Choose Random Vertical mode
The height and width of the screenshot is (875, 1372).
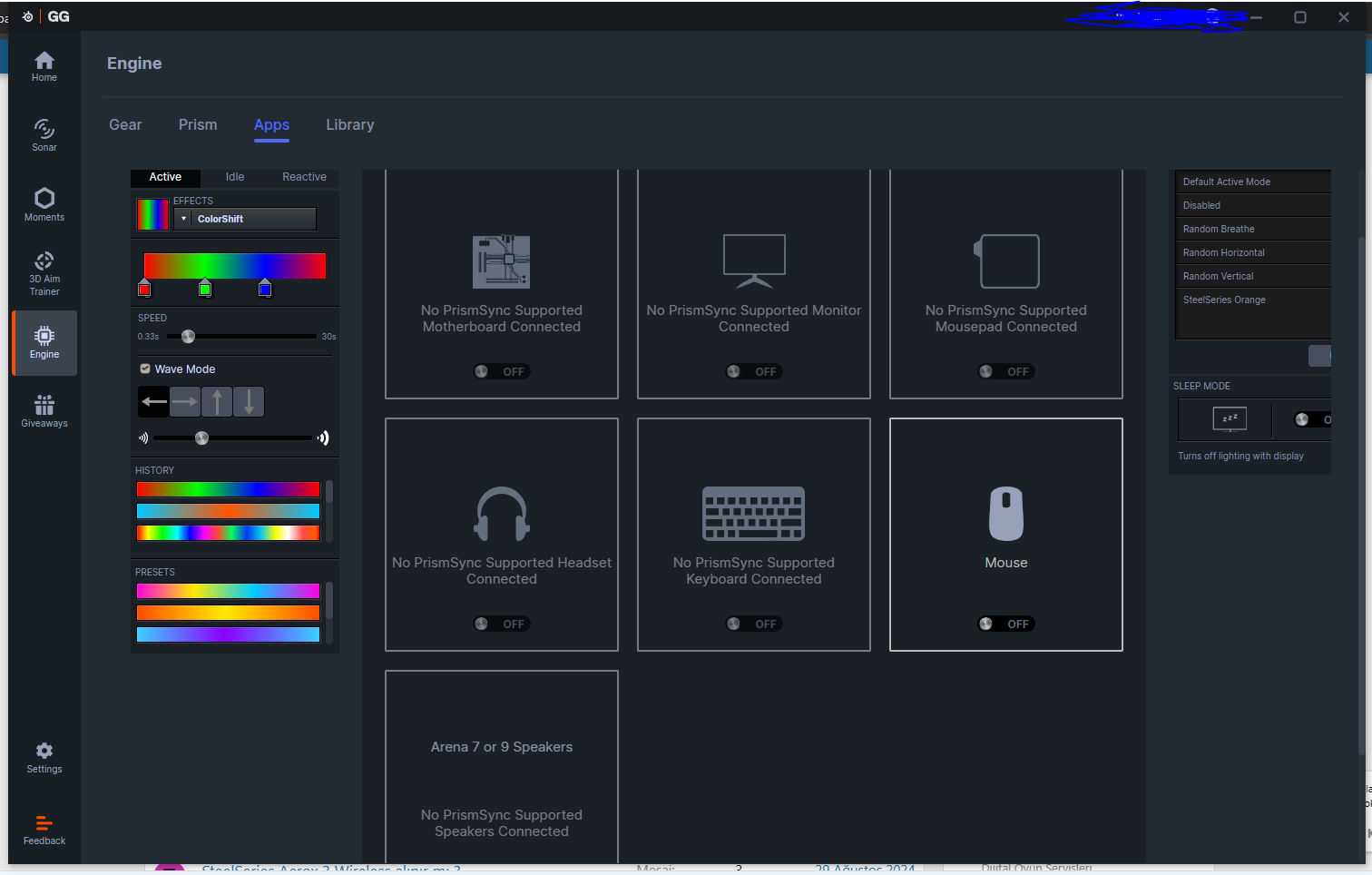1253,276
